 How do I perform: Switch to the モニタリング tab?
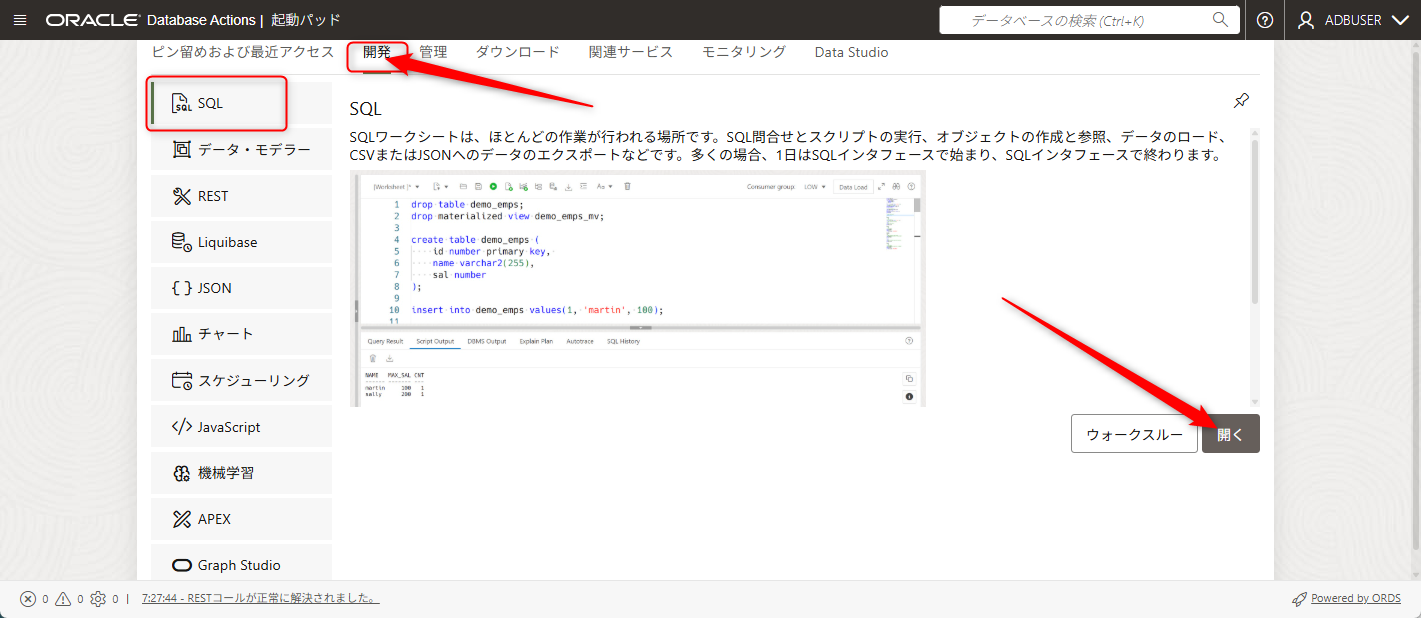[x=743, y=52]
